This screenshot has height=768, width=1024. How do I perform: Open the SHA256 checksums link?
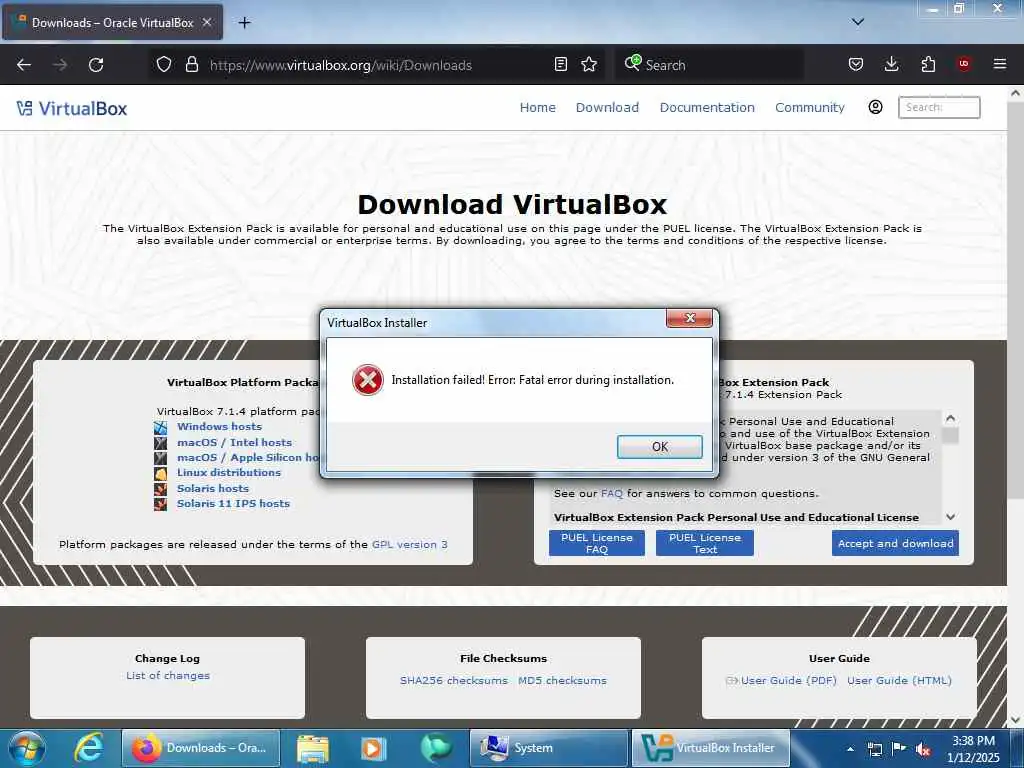[x=454, y=680]
